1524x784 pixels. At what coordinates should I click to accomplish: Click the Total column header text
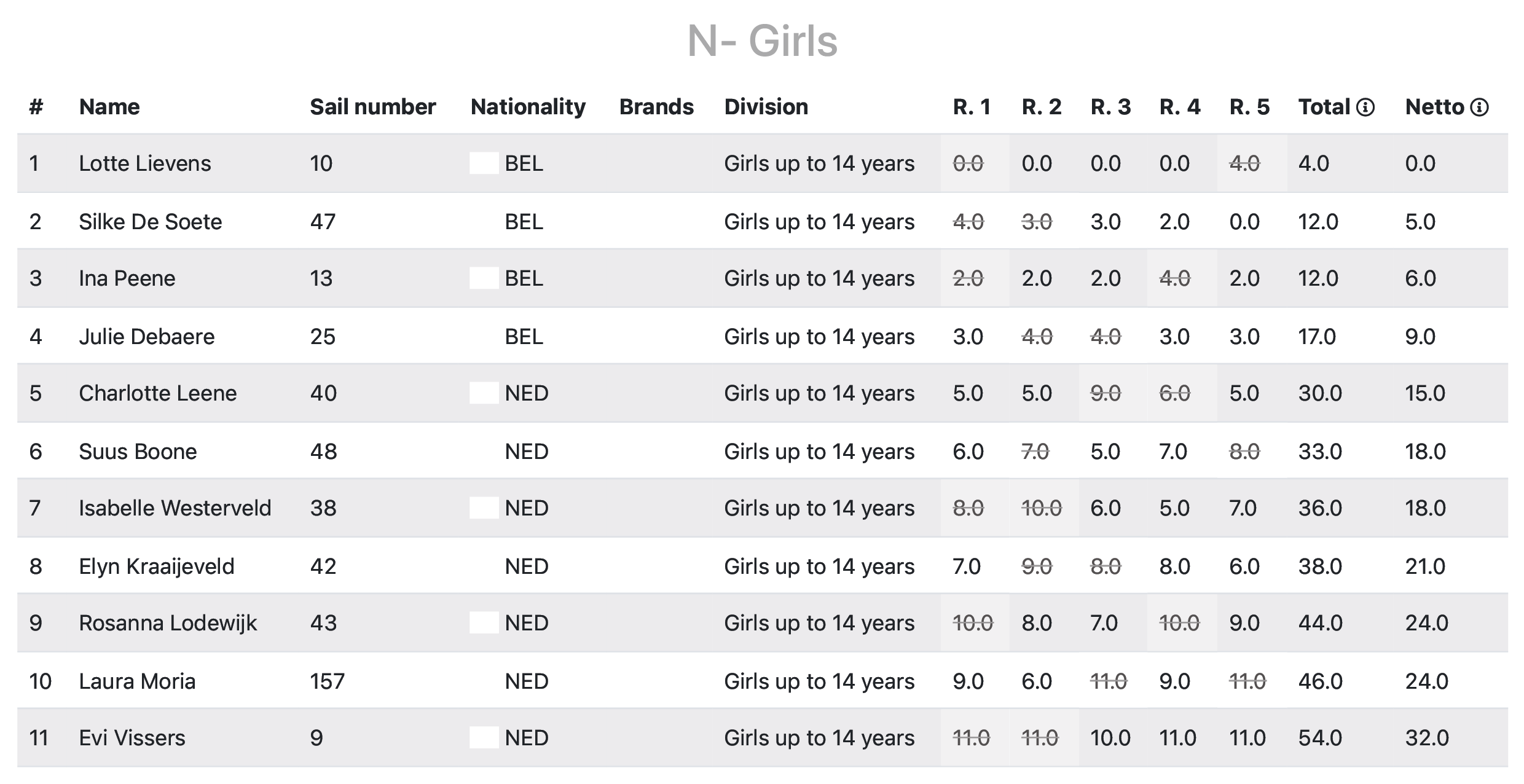click(x=1324, y=107)
